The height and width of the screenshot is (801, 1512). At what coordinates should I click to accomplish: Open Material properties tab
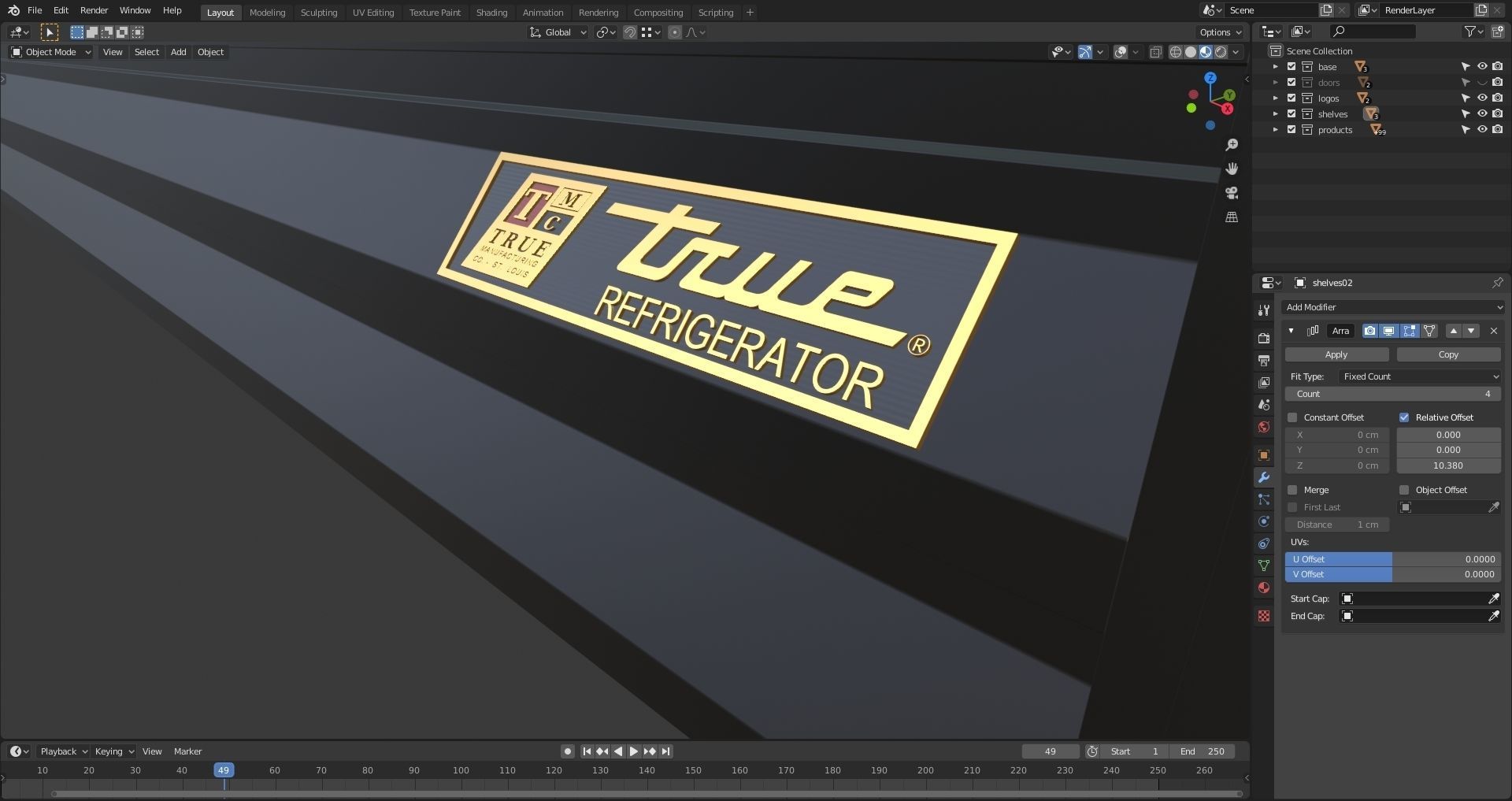coord(1264,588)
